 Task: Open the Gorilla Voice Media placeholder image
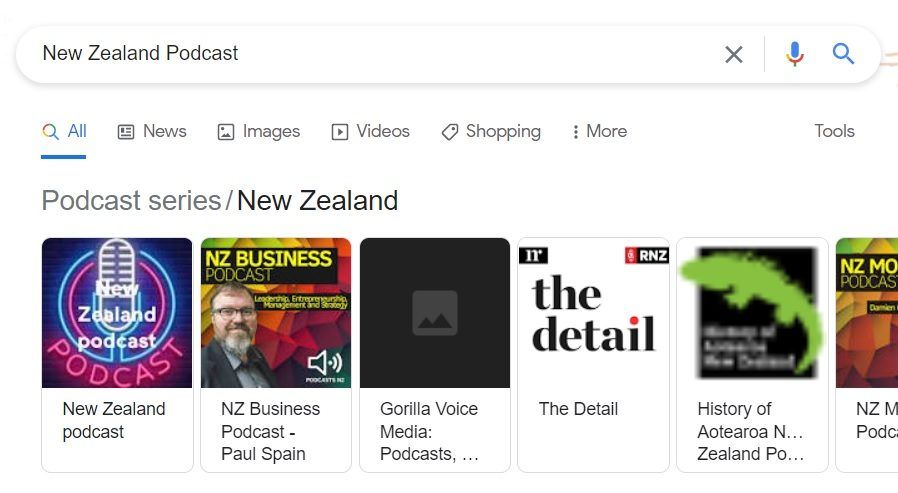435,313
